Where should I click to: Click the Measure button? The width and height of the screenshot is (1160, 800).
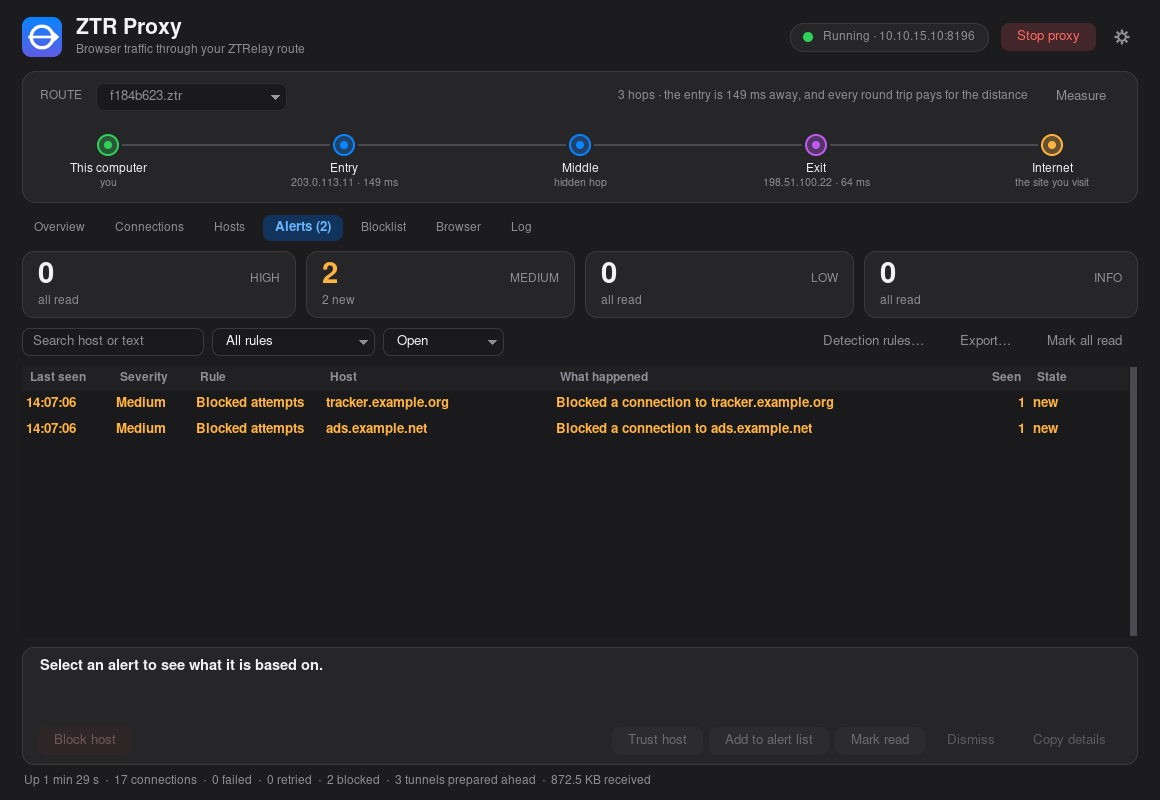point(1080,95)
